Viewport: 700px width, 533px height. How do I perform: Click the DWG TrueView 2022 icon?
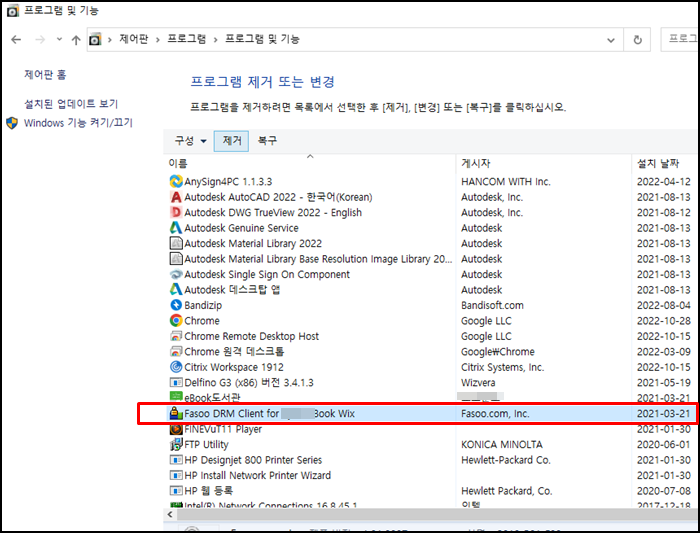(176, 212)
